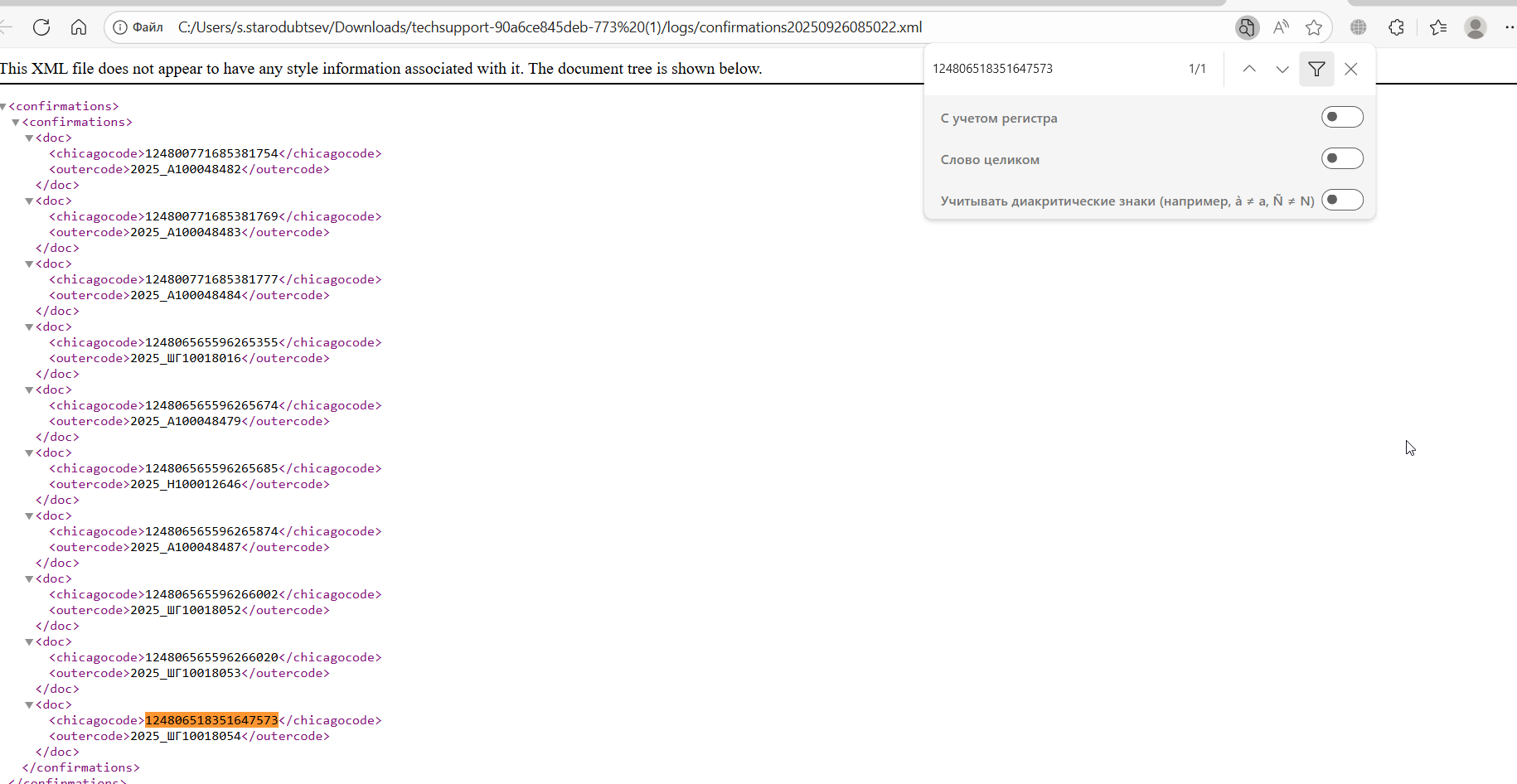Image resolution: width=1517 pixels, height=784 pixels.
Task: Collapse the doc containing 2025_ШГ10018054
Action: (x=29, y=705)
